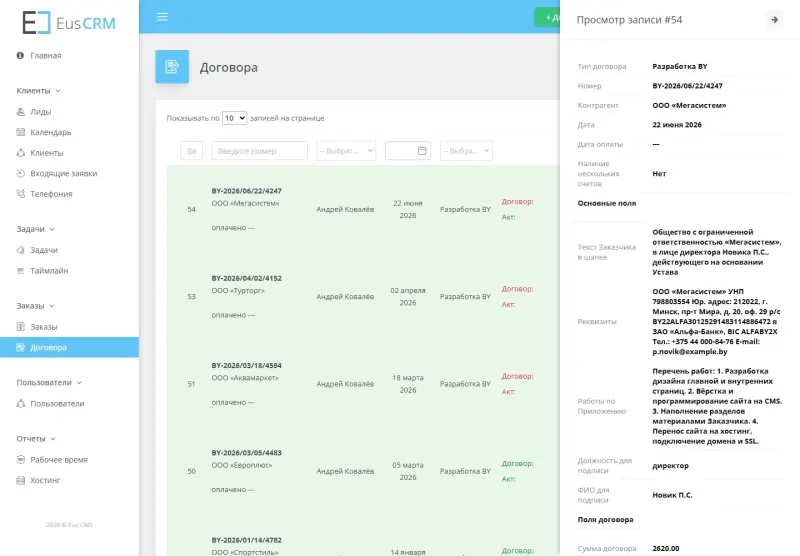Viewport: 800px width, 556px height.
Task: Click ООО «Аквамаркет» in the table
Action: tap(245, 378)
